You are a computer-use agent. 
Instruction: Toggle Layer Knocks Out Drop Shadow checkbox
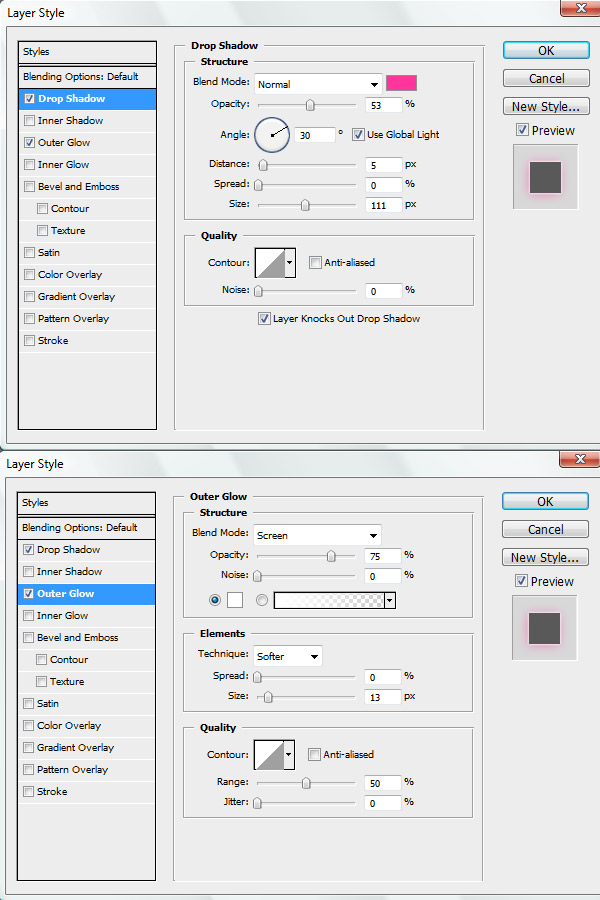pos(264,319)
